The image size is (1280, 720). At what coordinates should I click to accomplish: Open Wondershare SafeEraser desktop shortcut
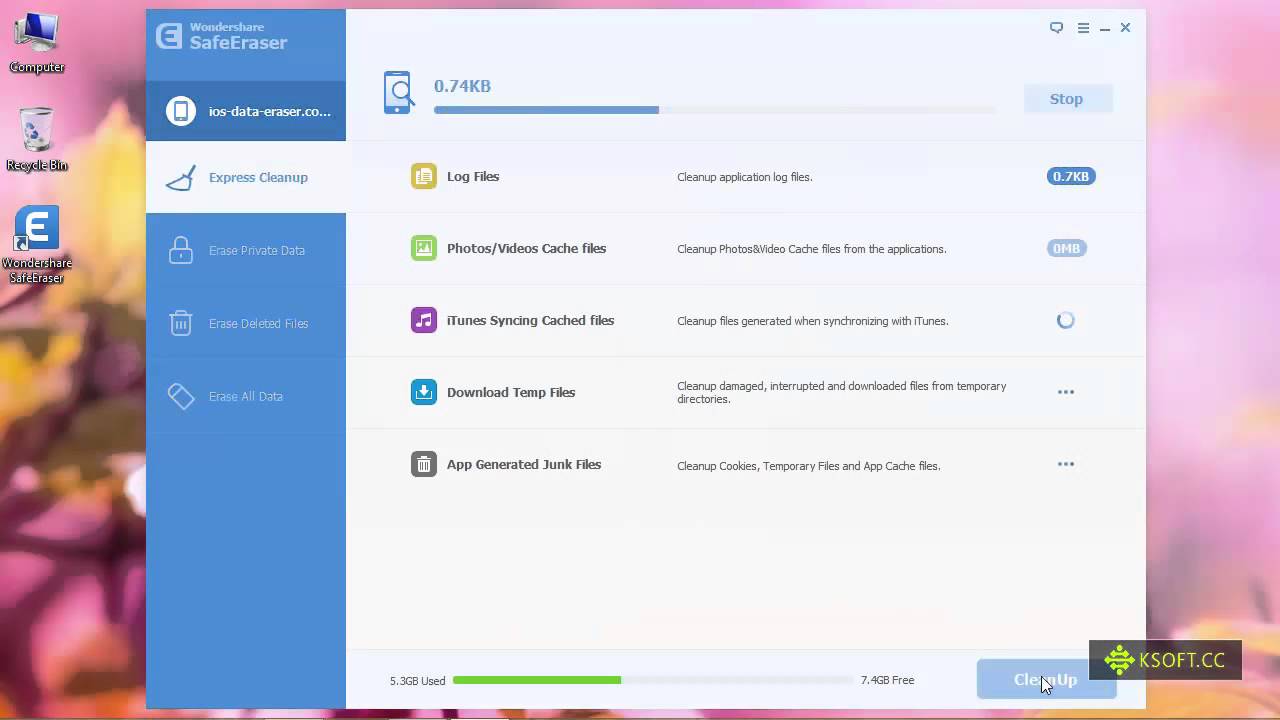[37, 245]
